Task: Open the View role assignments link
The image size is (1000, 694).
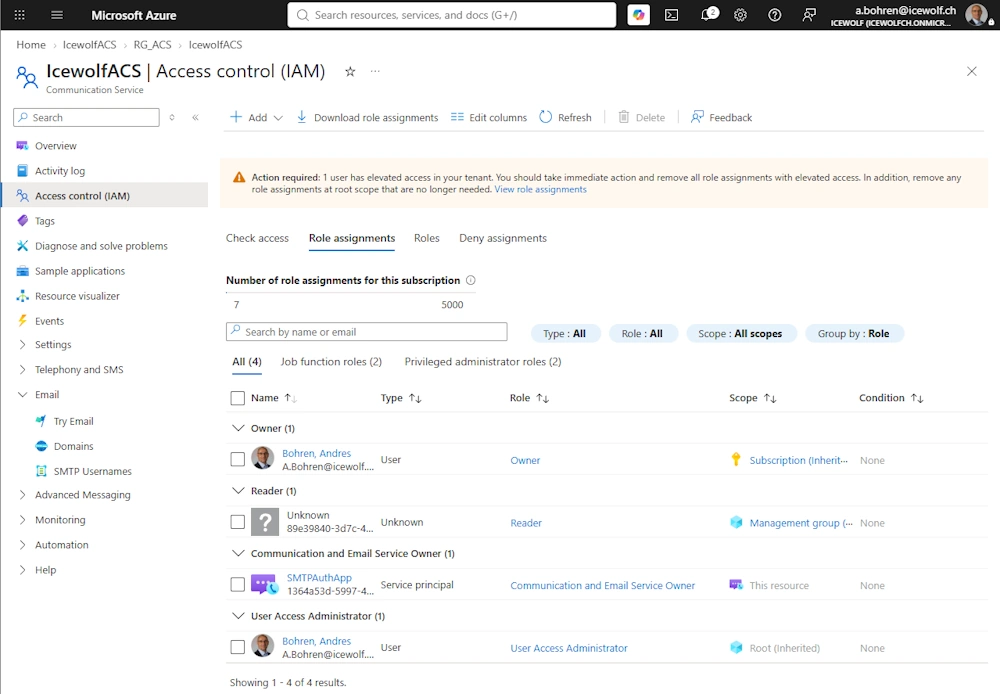Action: pyautogui.click(x=540, y=189)
